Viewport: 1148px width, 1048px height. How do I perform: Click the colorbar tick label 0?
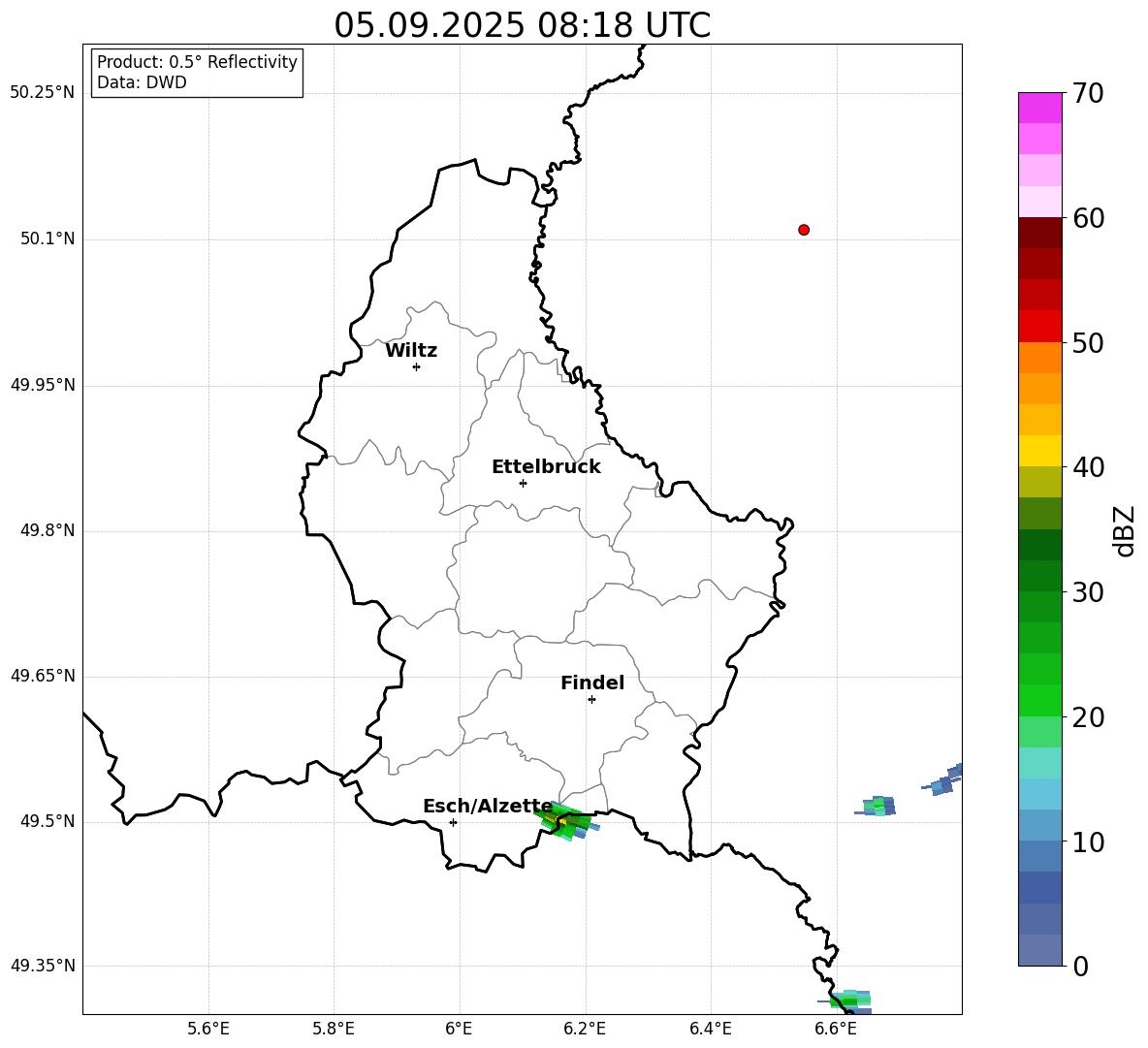tap(1080, 967)
